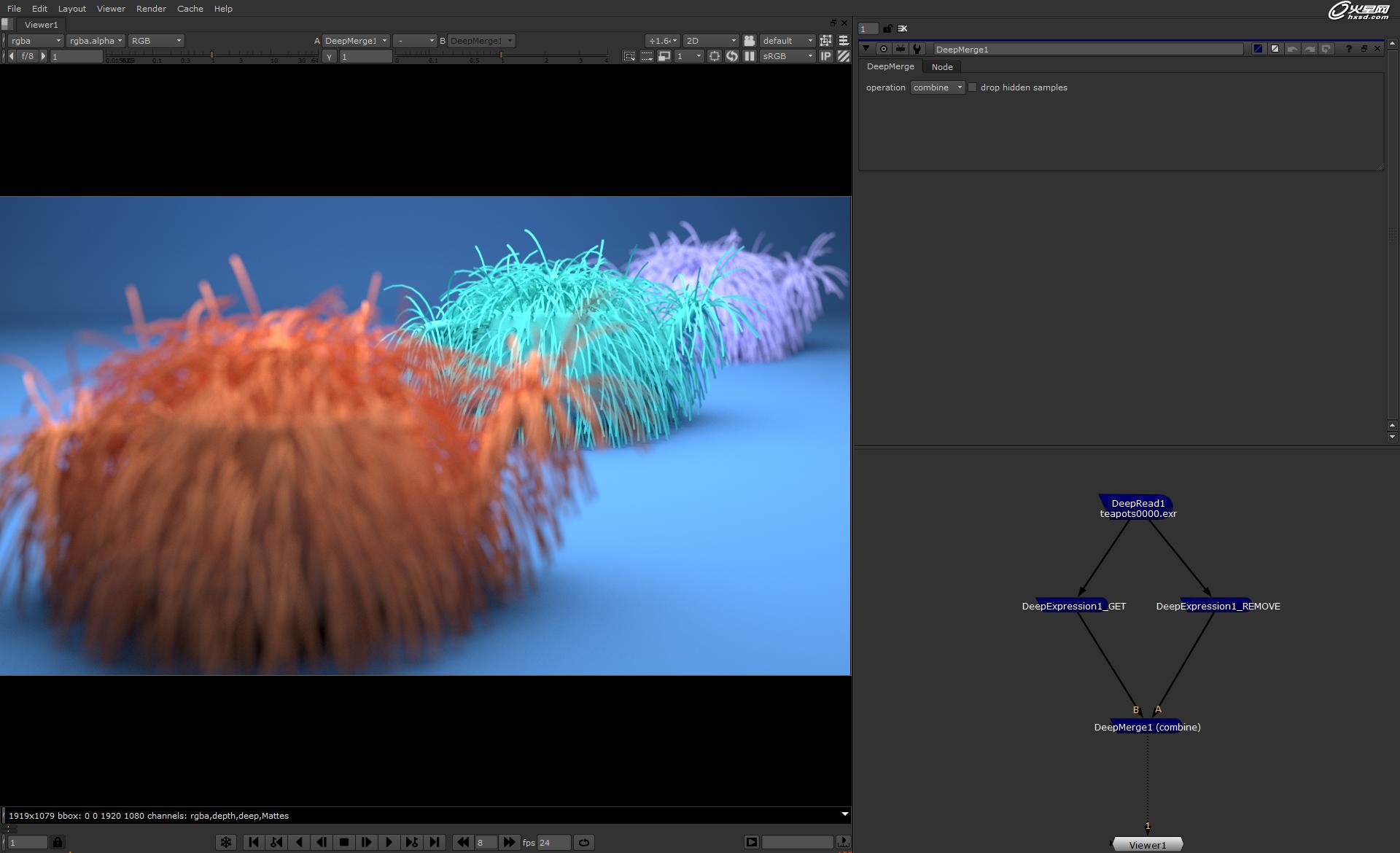The height and width of the screenshot is (853, 1400).
Task: Enable drop hidden samples checkbox
Action: coord(972,87)
